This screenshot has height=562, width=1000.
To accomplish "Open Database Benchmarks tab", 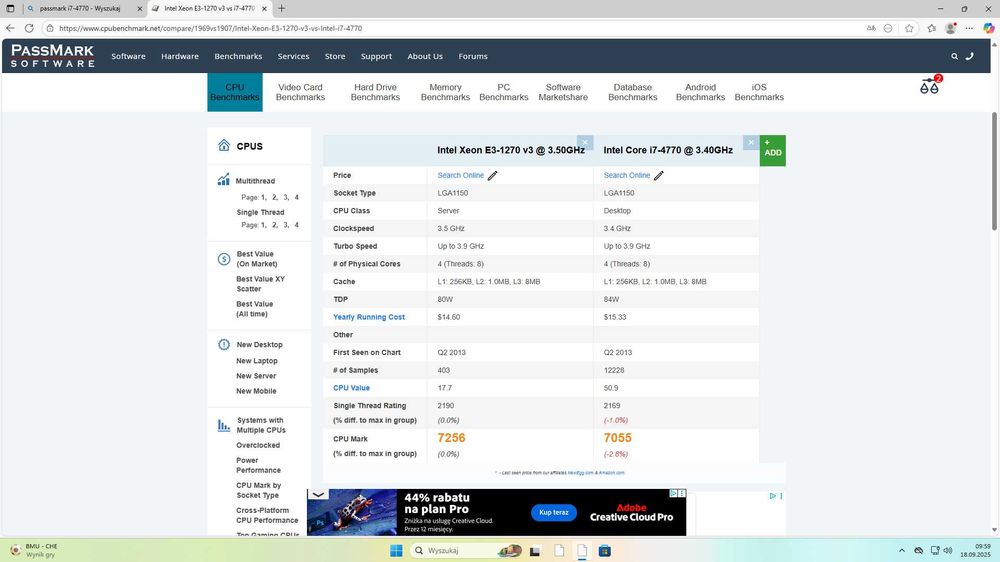I will coord(633,92).
